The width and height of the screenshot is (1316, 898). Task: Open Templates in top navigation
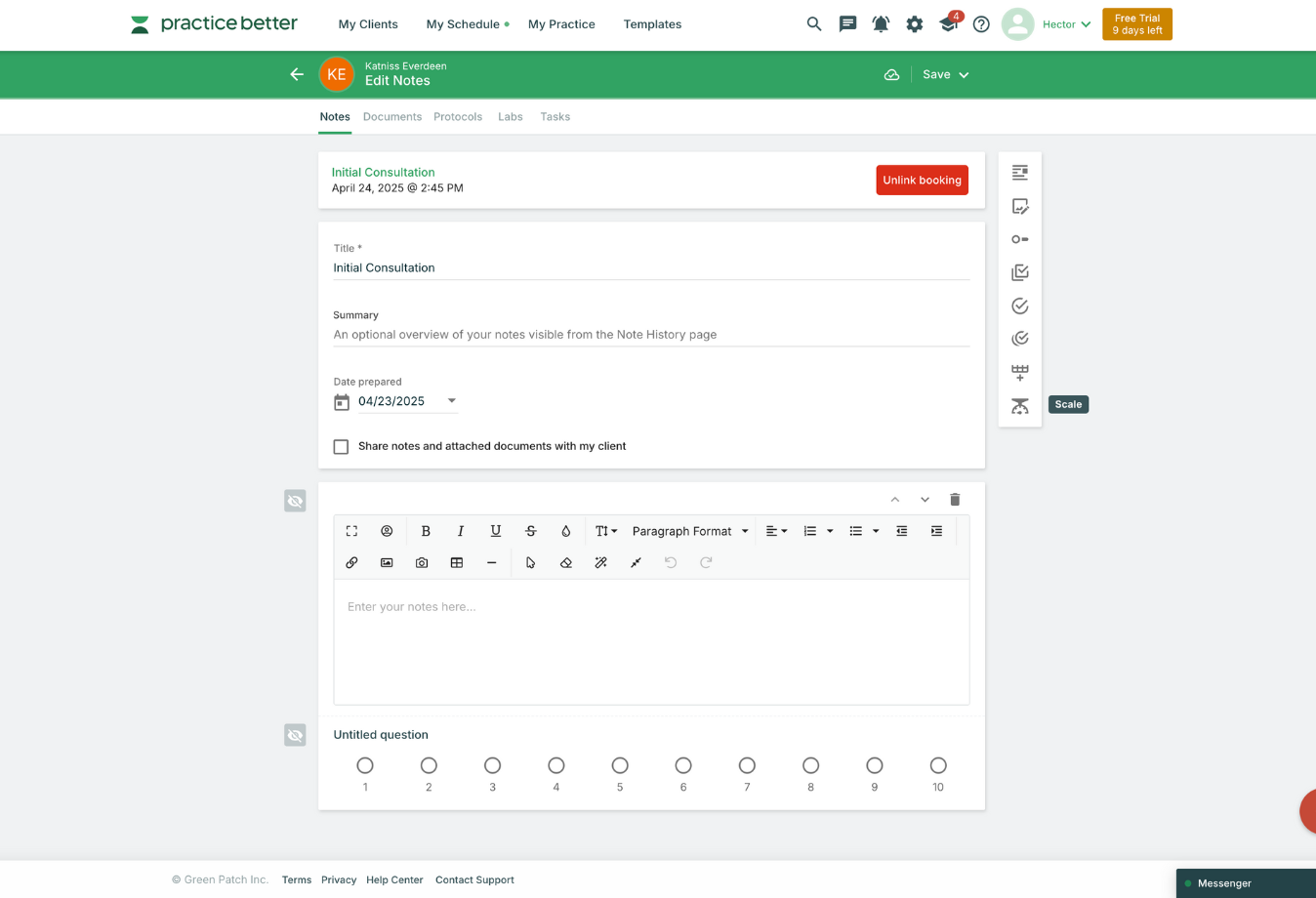click(x=652, y=24)
